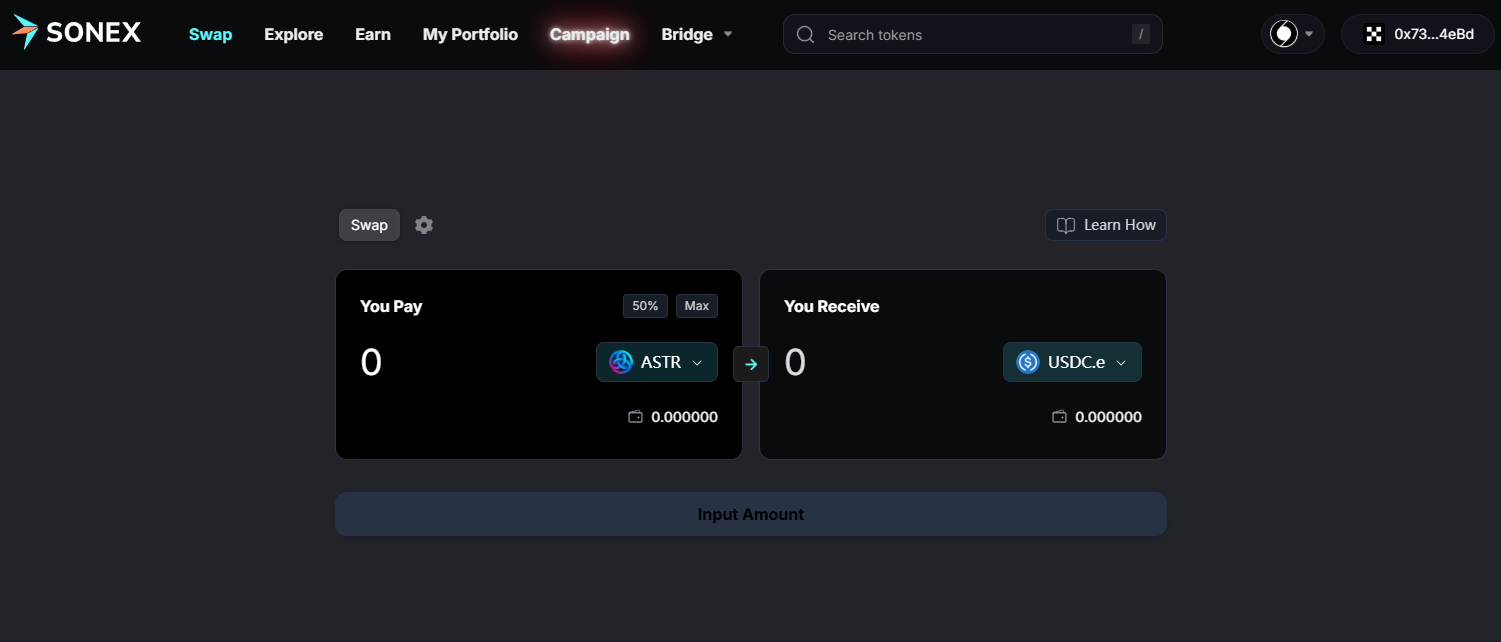Open ASTR token selector dropdown
Screen dimensions: 1501x642
(657, 362)
